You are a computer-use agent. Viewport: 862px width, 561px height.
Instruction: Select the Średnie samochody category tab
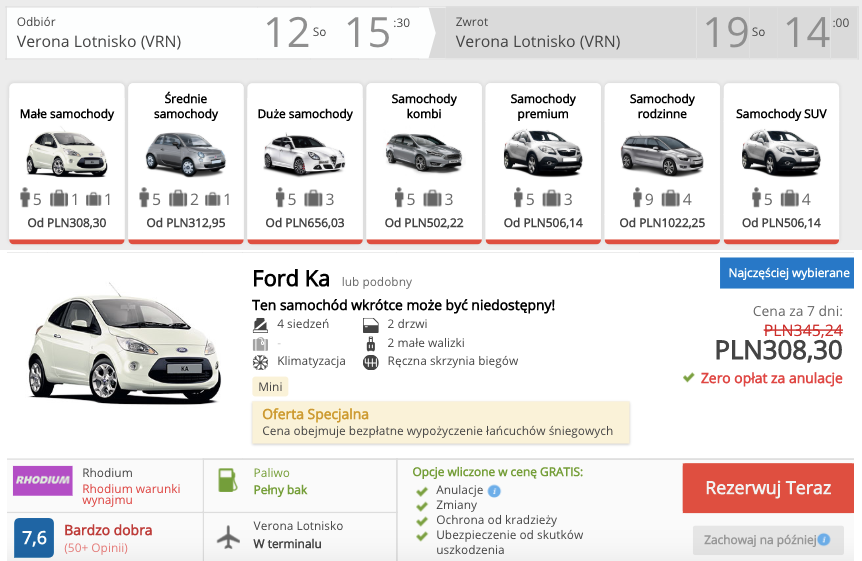point(186,163)
